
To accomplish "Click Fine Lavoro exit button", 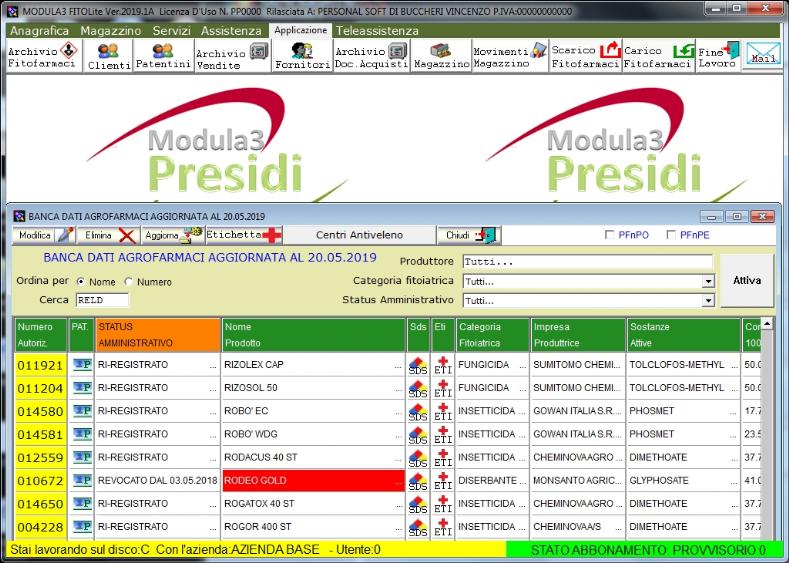I will click(719, 56).
